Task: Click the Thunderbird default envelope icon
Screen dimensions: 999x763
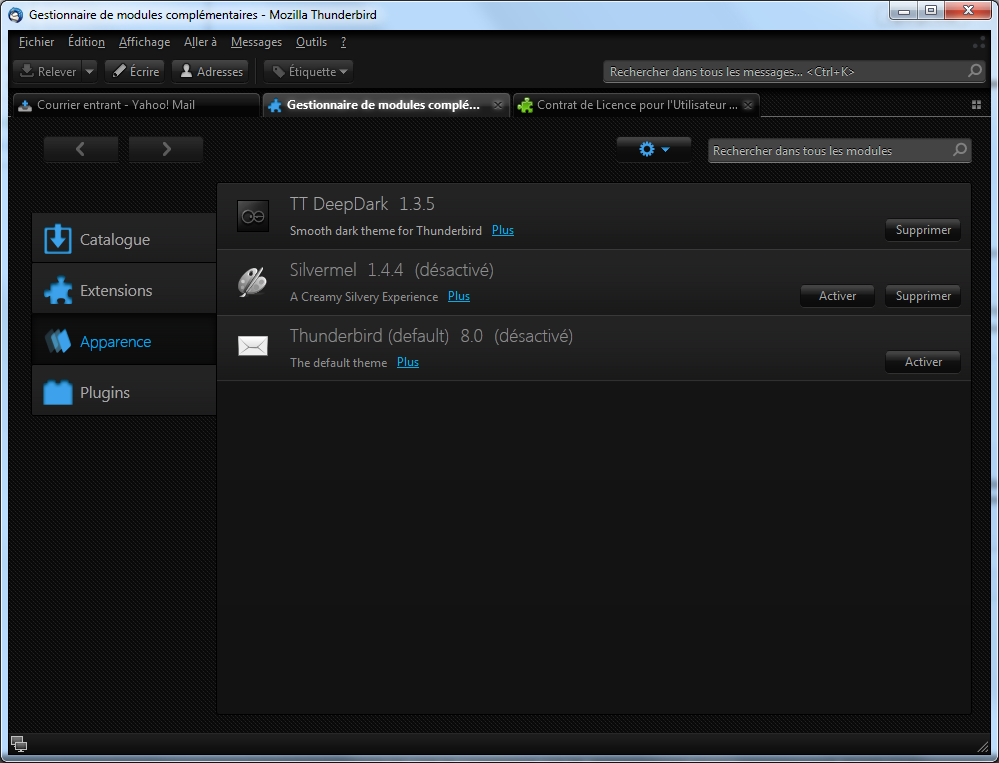Action: click(x=253, y=346)
